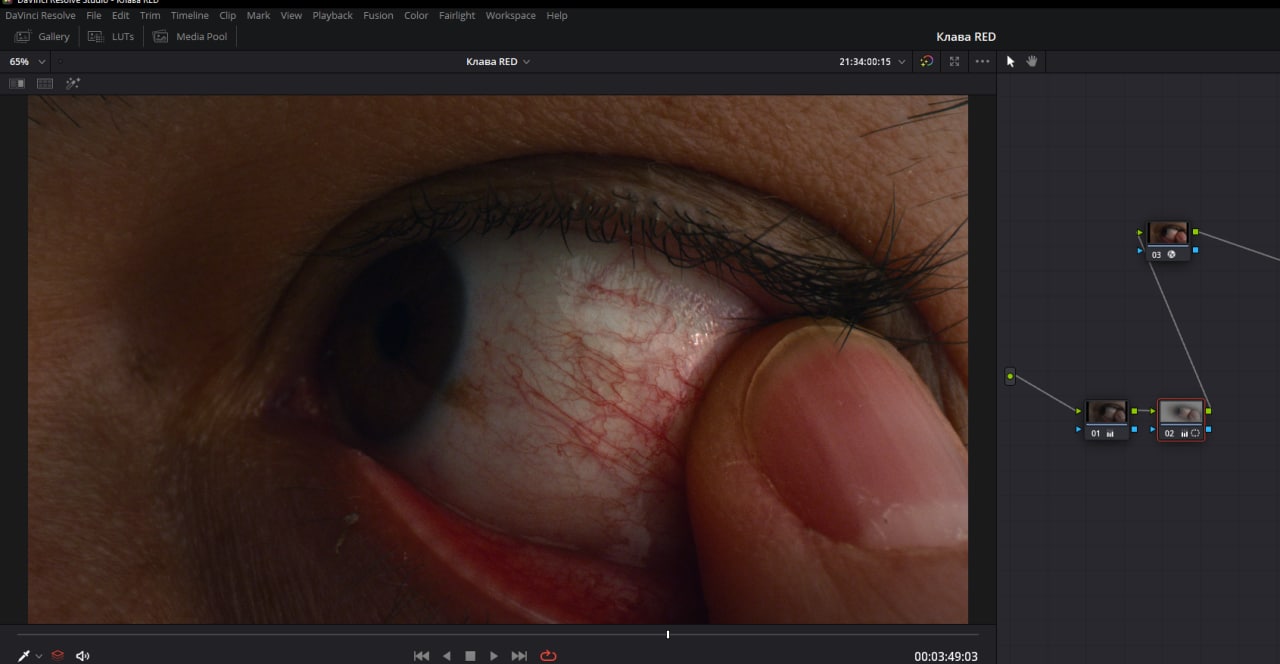
Task: Select node 02 thumbnail
Action: 1181,411
